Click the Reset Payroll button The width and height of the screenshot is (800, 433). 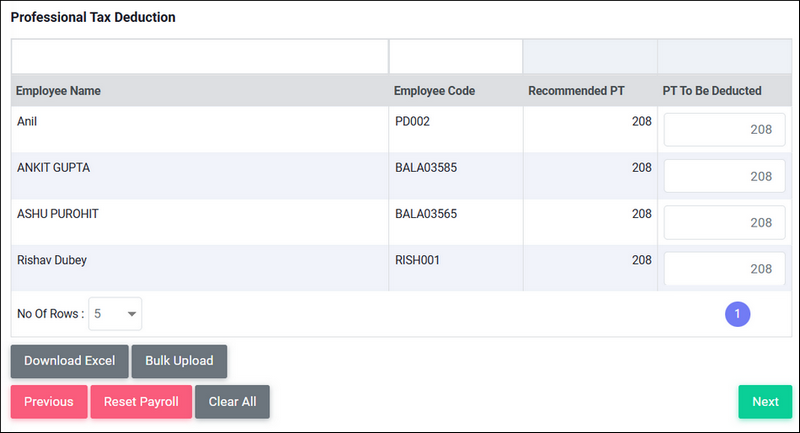[x=141, y=402]
